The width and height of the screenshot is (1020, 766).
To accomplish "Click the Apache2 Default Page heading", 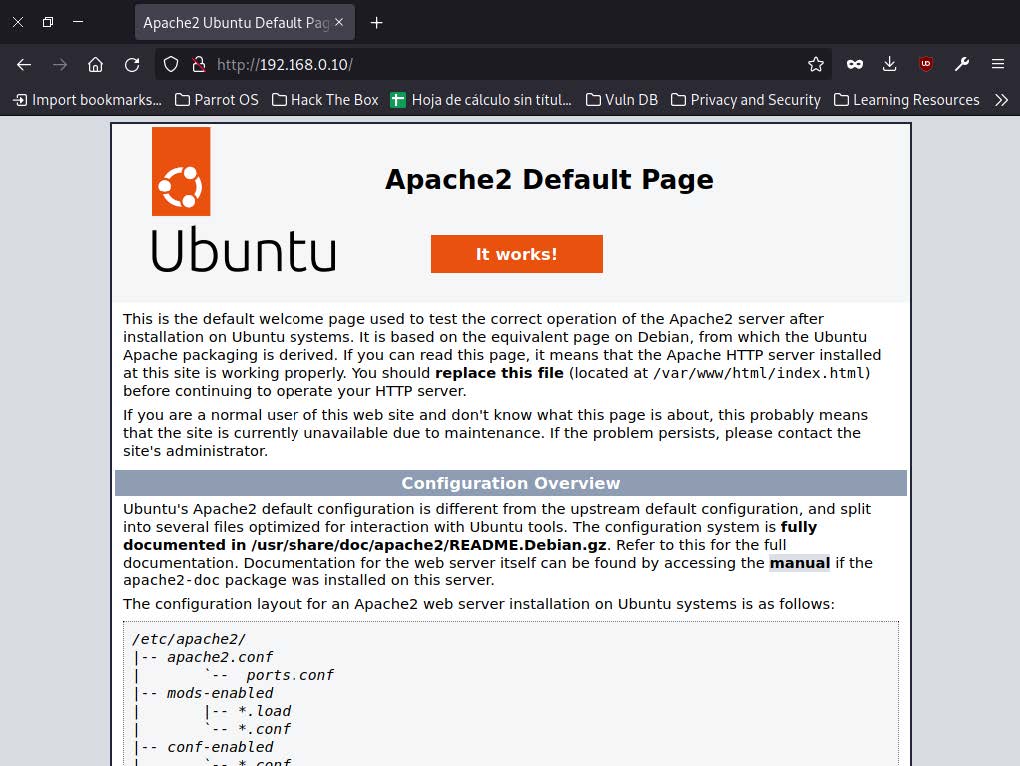I will 549,179.
